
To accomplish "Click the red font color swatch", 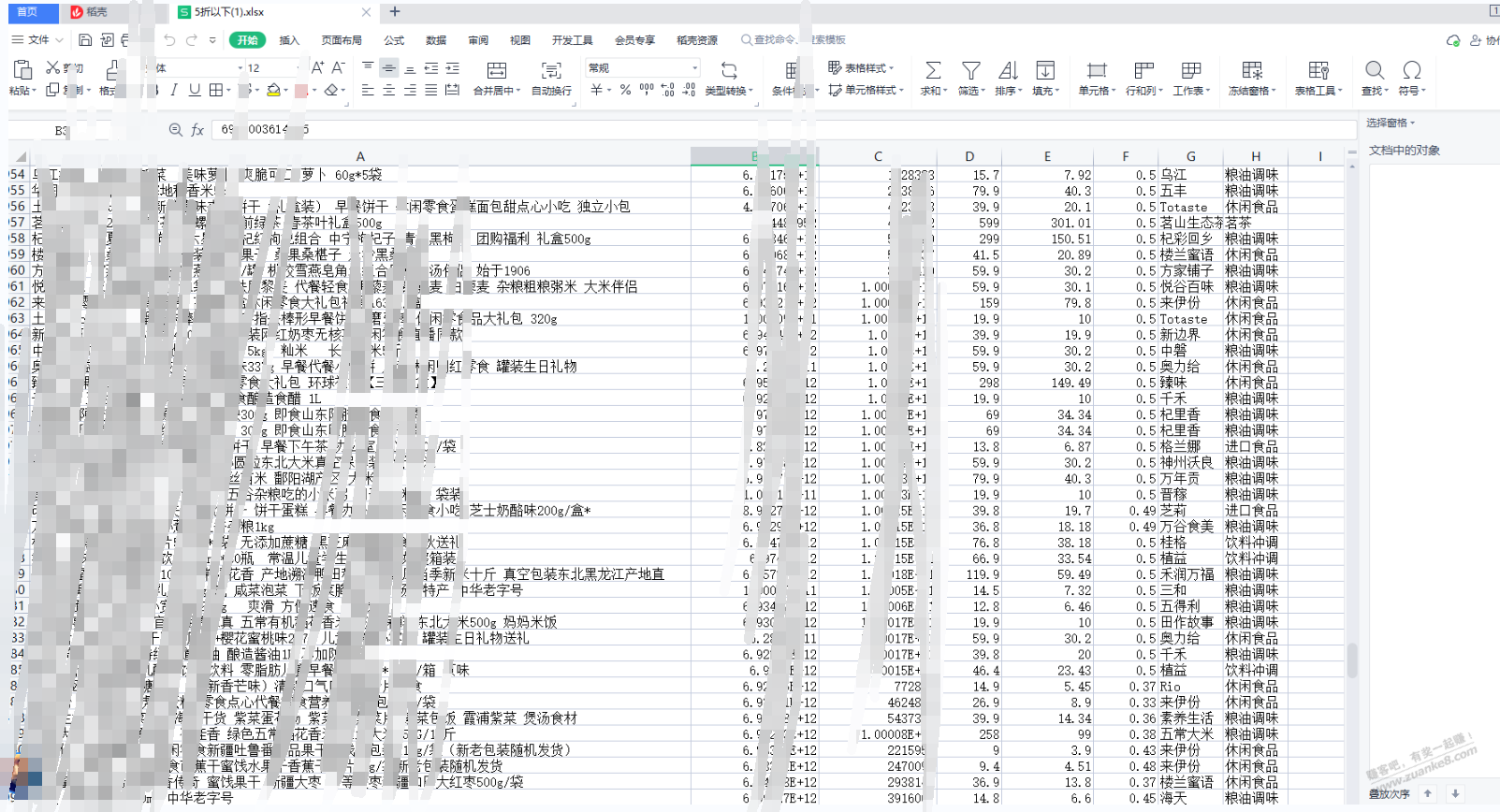I will (301, 91).
